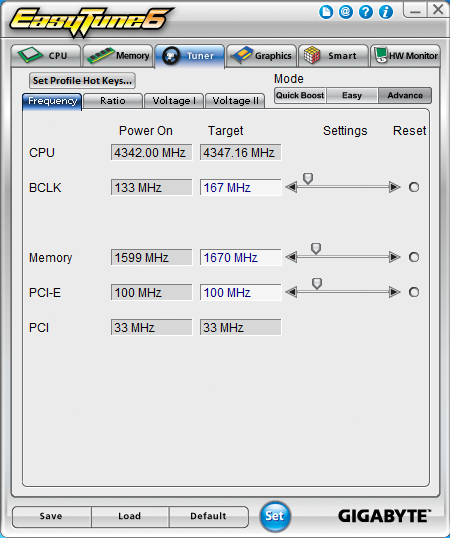Switch to the Ratio sub-tab

pyautogui.click(x=113, y=101)
